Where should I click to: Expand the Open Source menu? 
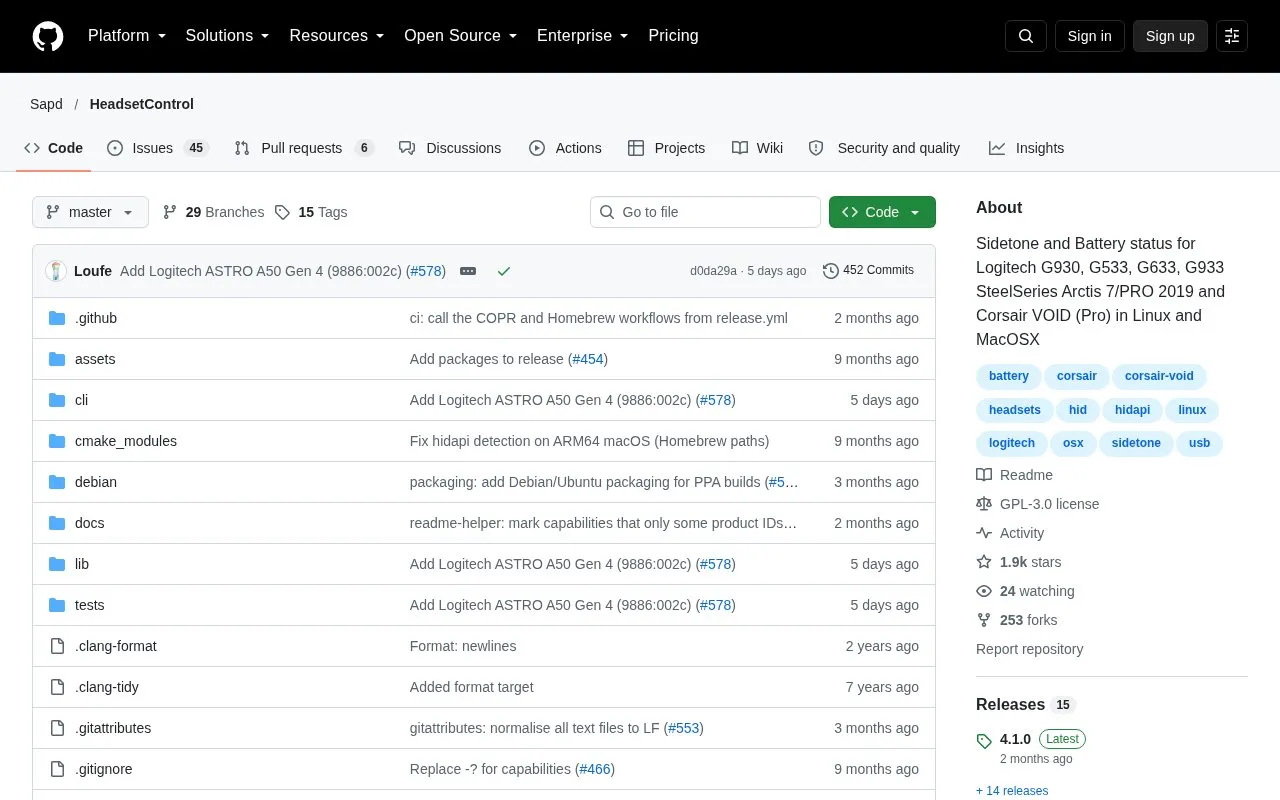tap(460, 36)
